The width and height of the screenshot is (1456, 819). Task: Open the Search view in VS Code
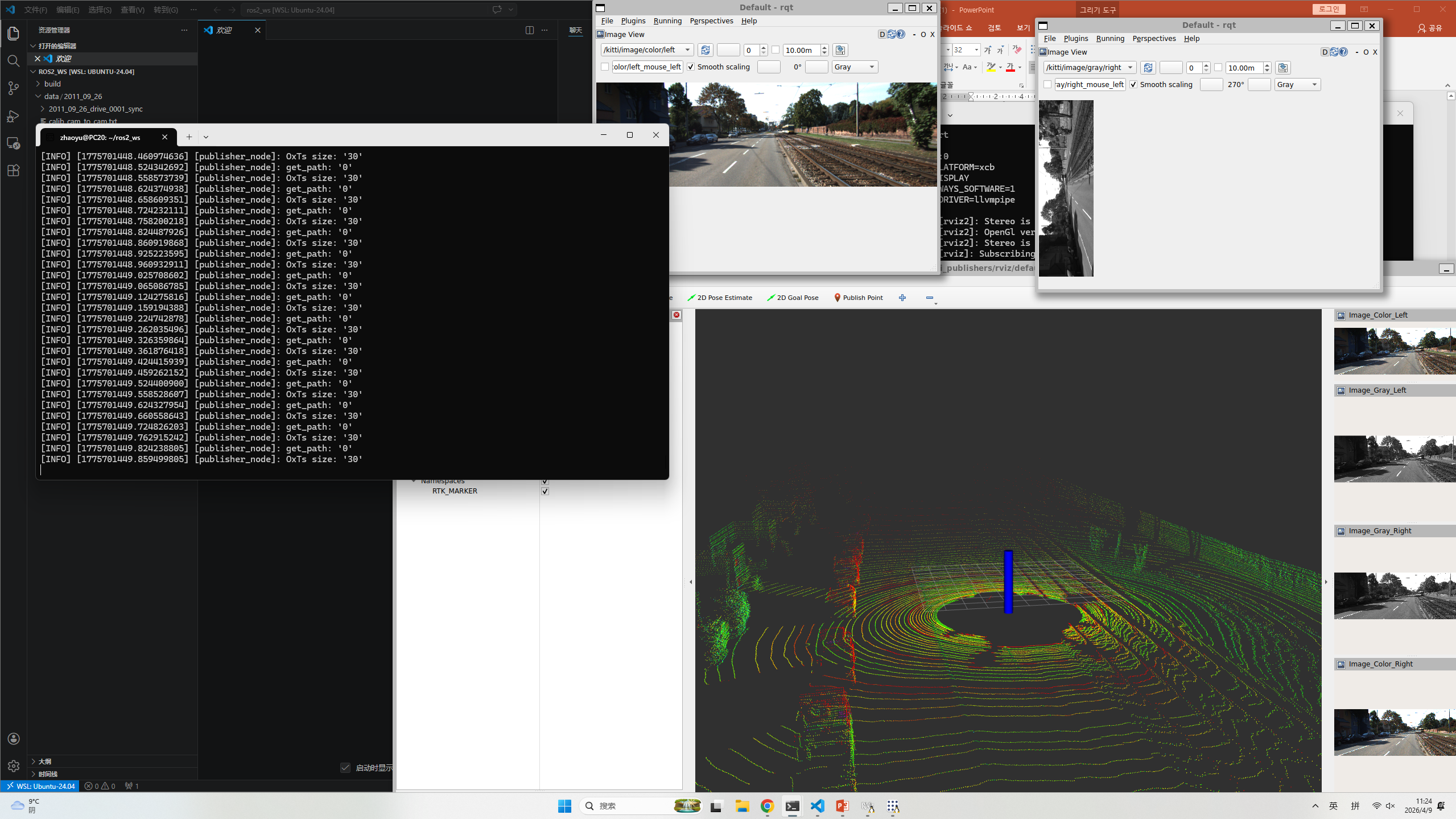coord(14,61)
